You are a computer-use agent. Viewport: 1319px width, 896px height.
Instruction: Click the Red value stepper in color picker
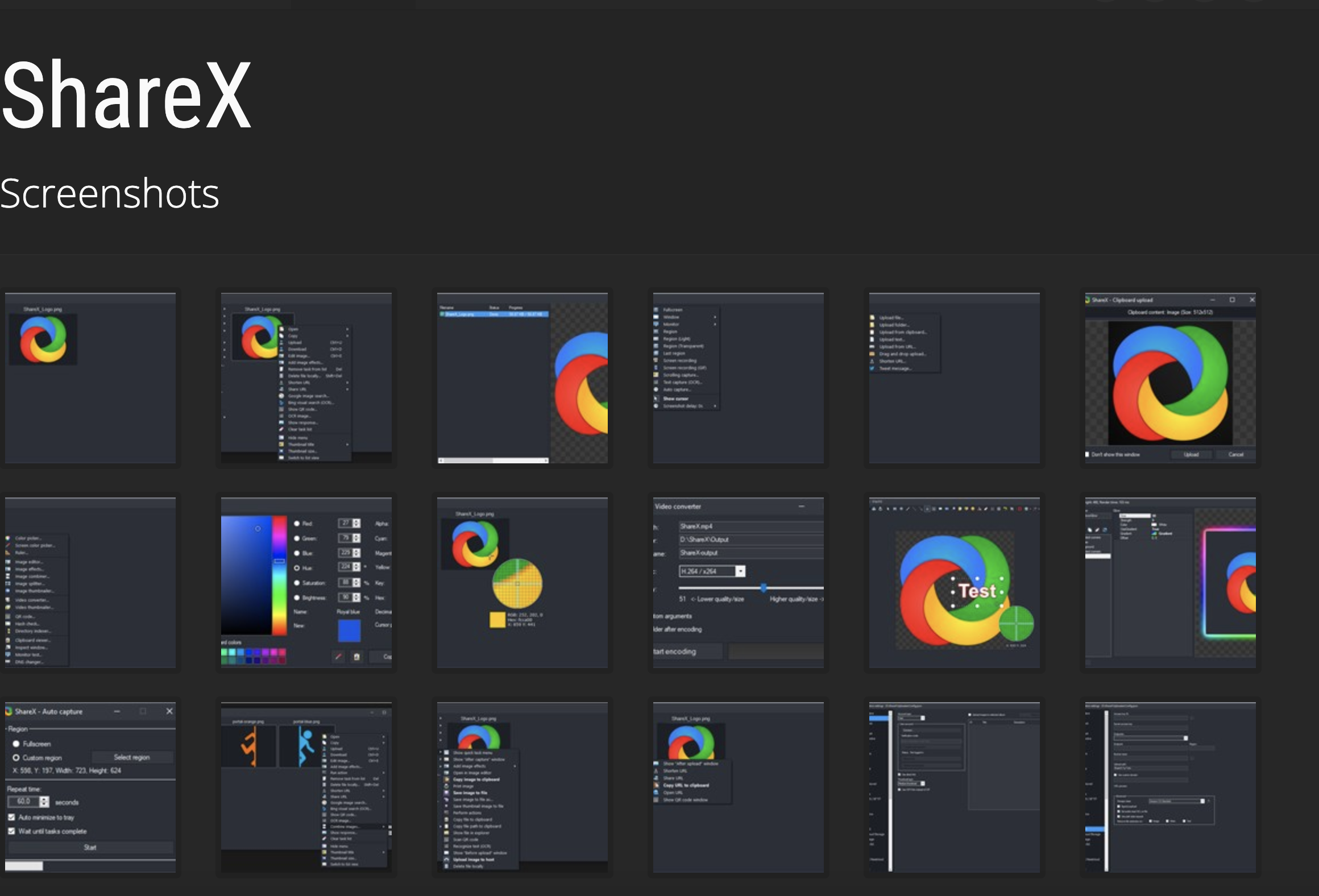[x=356, y=523]
